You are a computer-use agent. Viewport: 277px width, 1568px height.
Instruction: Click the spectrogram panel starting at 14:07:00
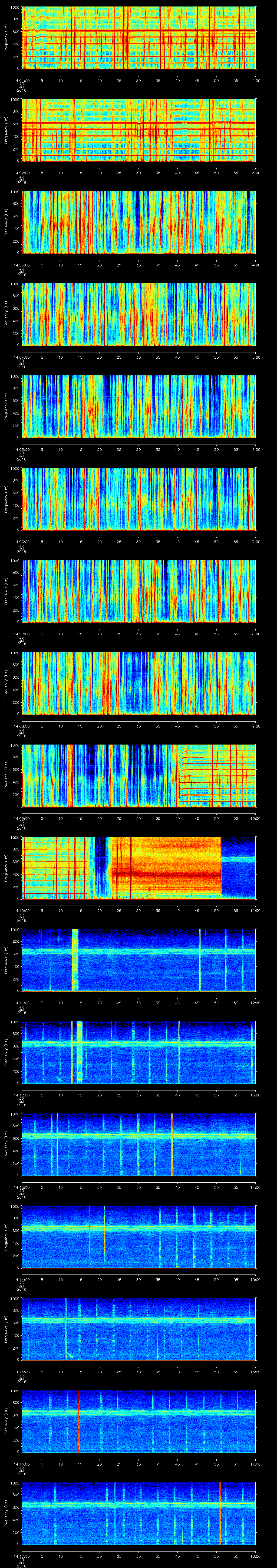pyautogui.click(x=139, y=592)
